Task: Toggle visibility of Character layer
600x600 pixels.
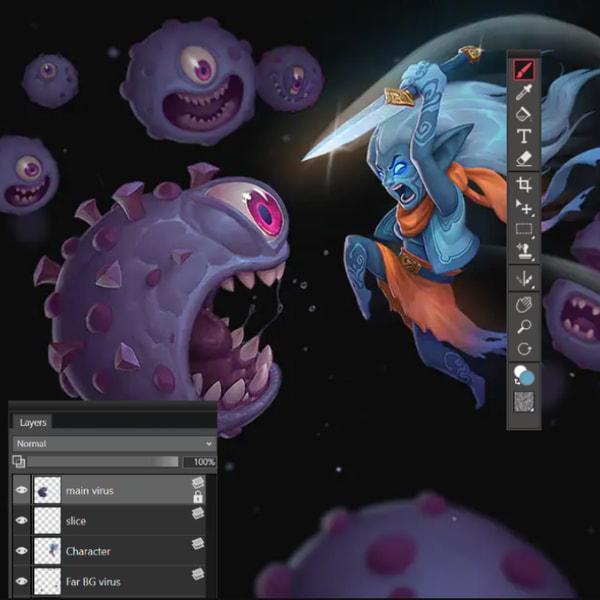Action: click(x=21, y=551)
